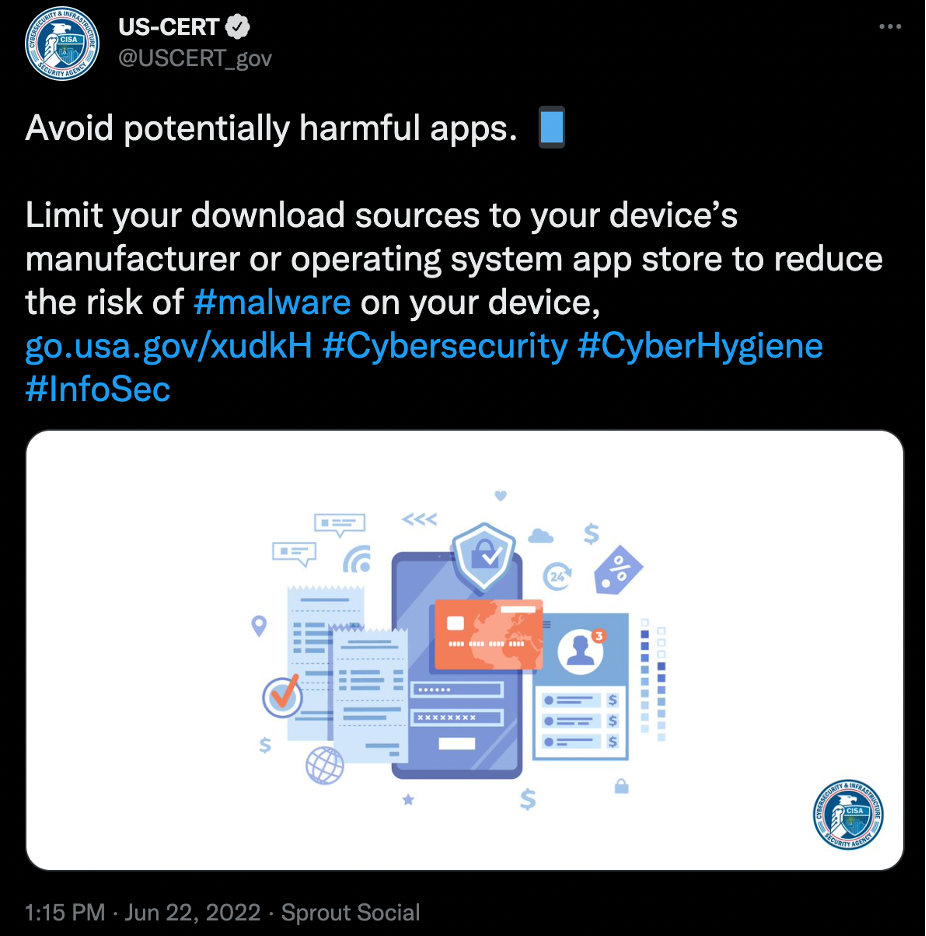Click the globe icon in illustration
The width and height of the screenshot is (926, 936).
pyautogui.click(x=325, y=765)
